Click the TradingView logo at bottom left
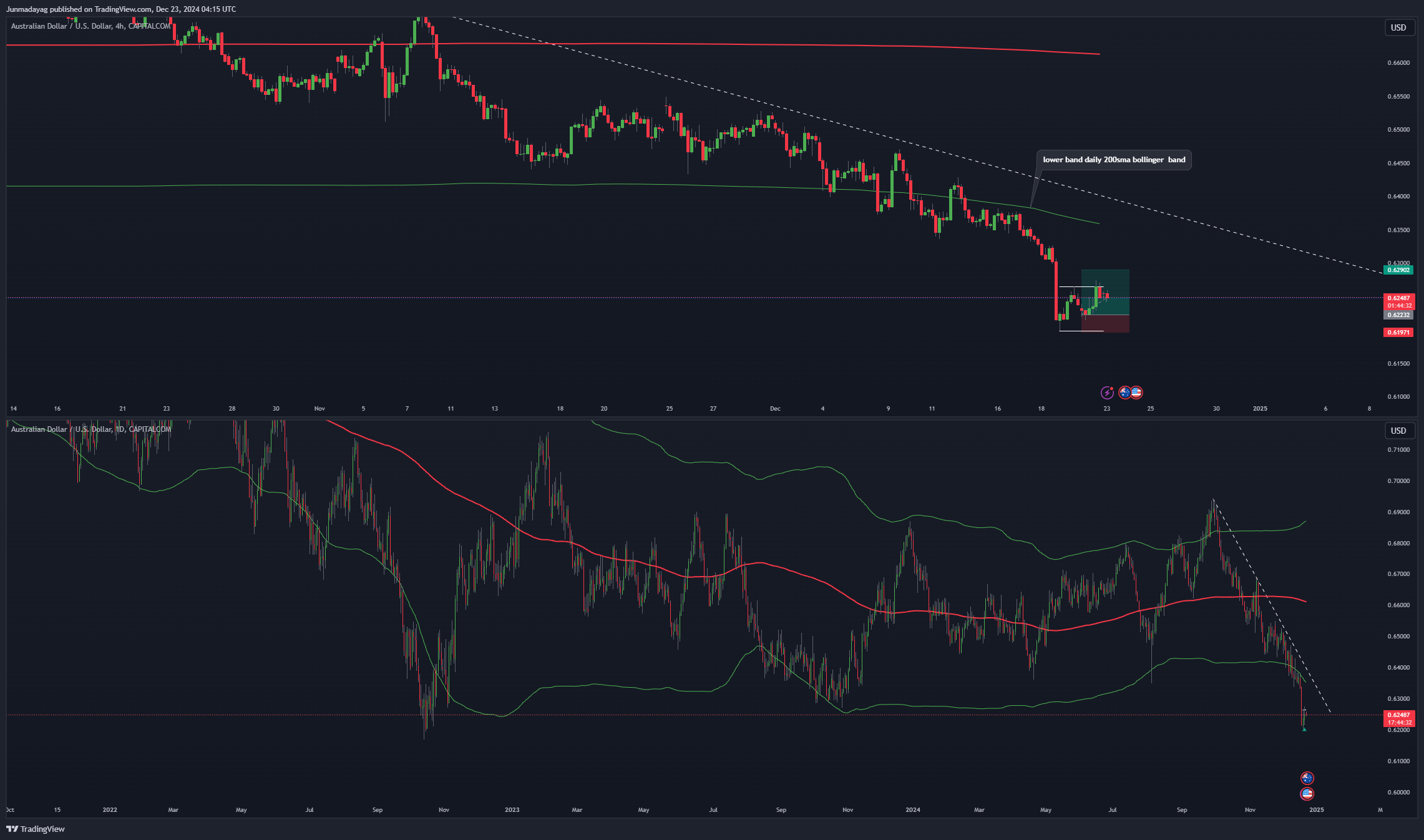Image resolution: width=1424 pixels, height=840 pixels. [36, 829]
